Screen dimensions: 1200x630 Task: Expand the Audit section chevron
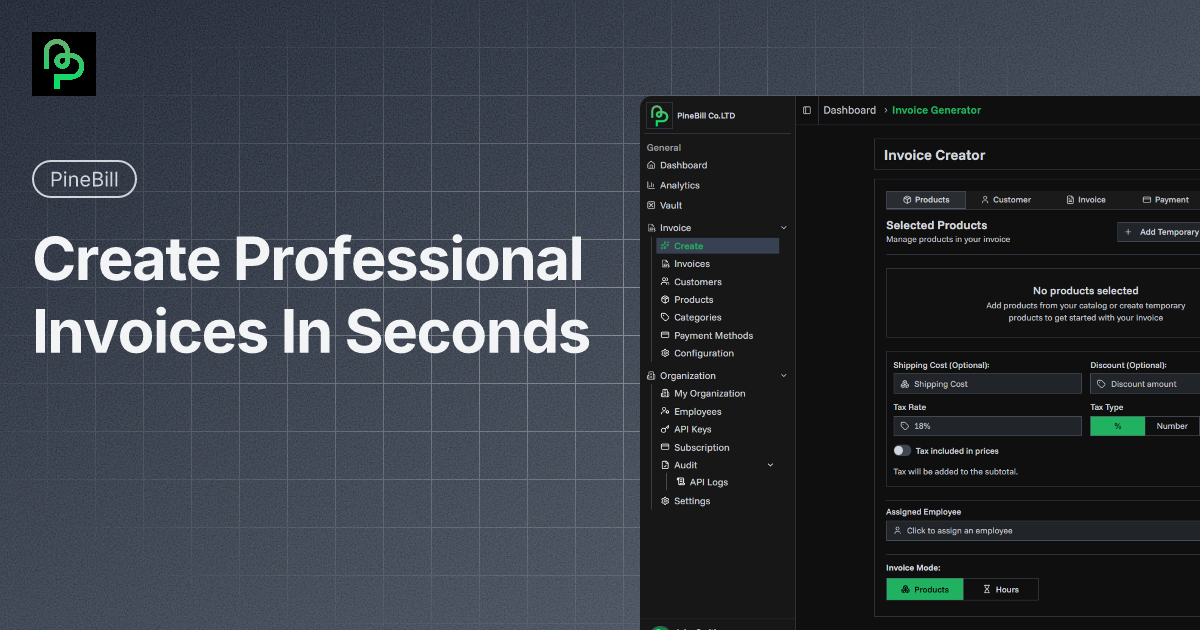pos(769,464)
